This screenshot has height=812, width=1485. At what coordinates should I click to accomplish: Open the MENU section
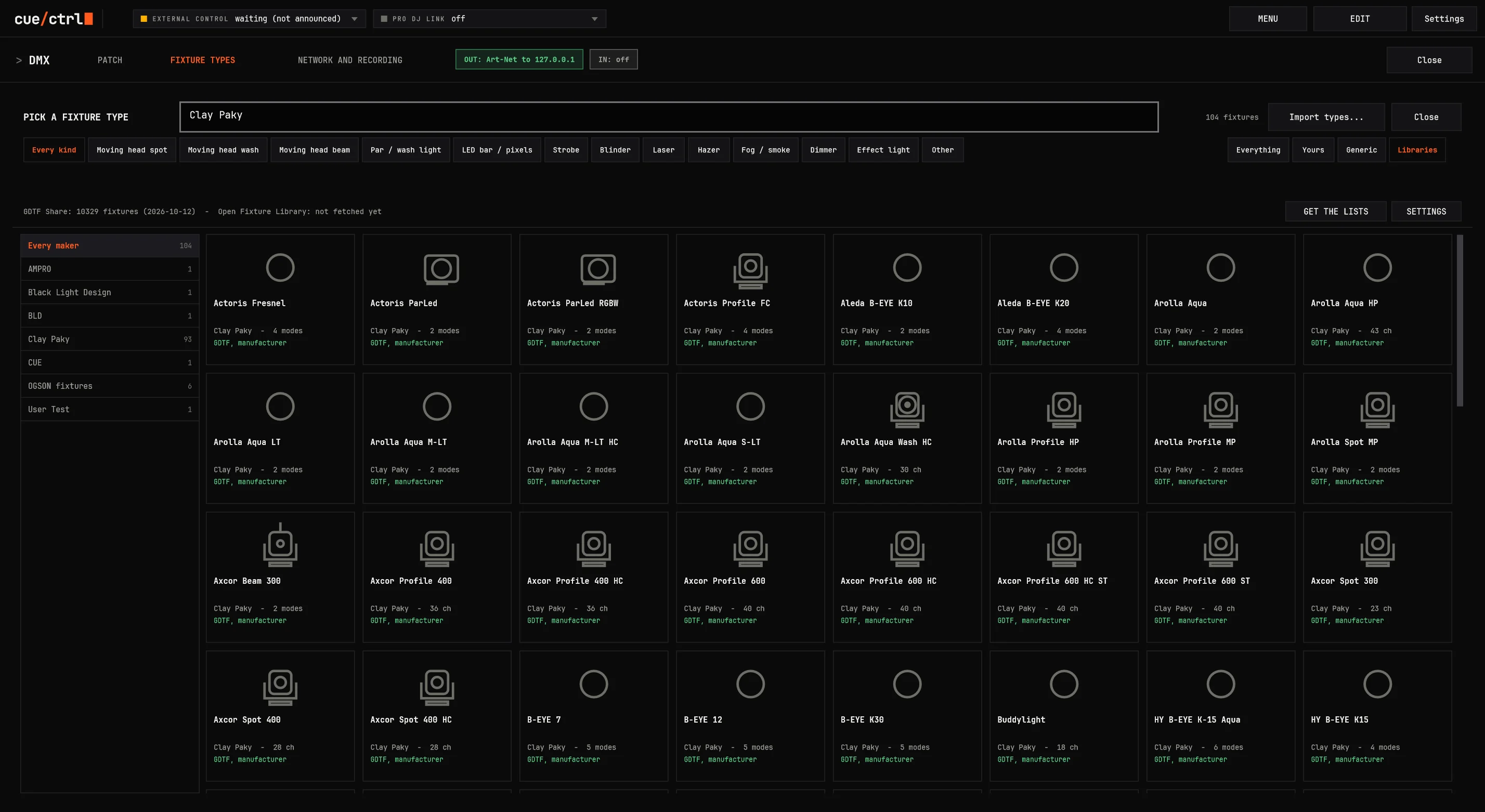click(x=1268, y=18)
